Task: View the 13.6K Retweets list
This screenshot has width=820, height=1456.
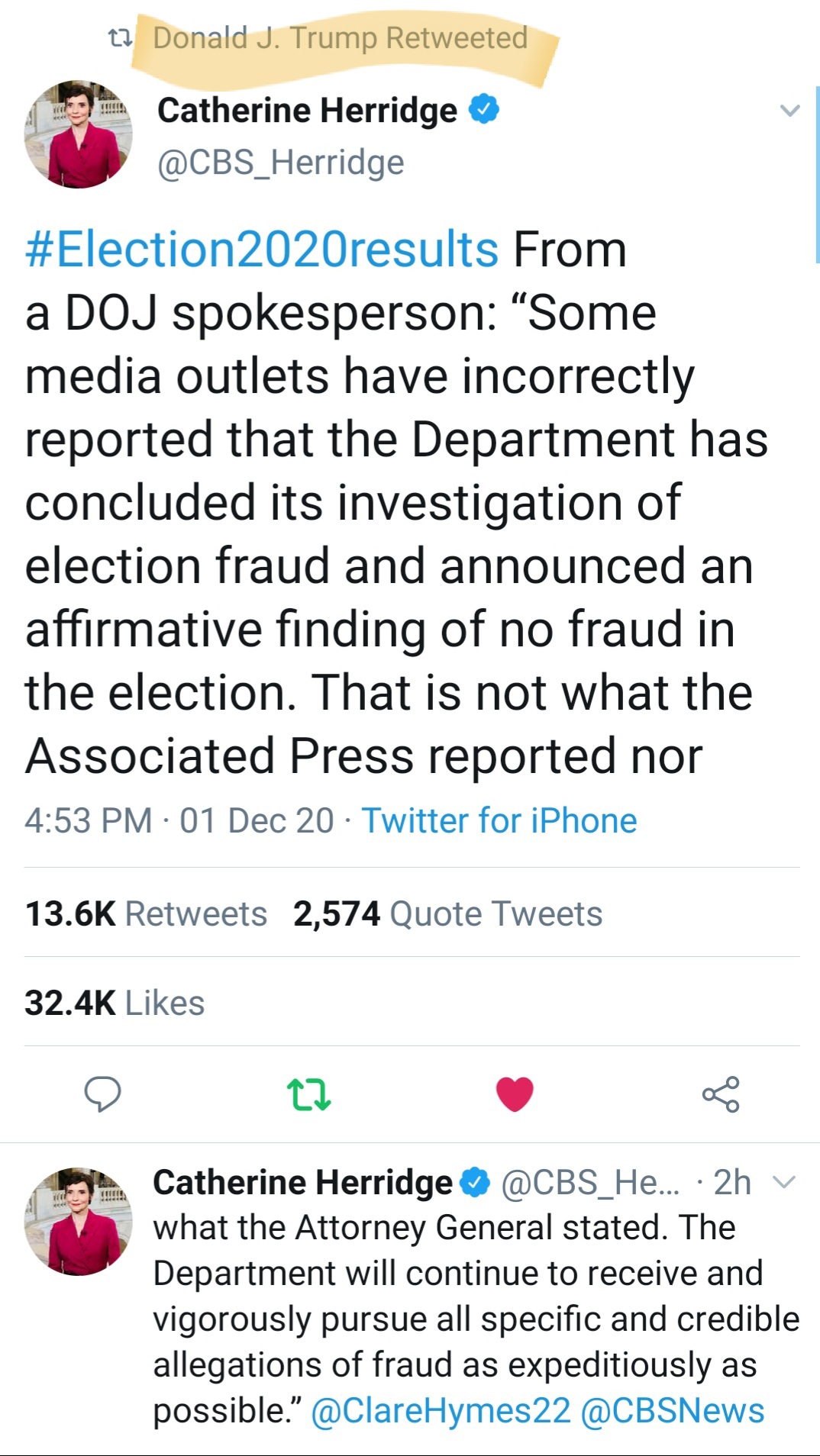Action: click(146, 913)
